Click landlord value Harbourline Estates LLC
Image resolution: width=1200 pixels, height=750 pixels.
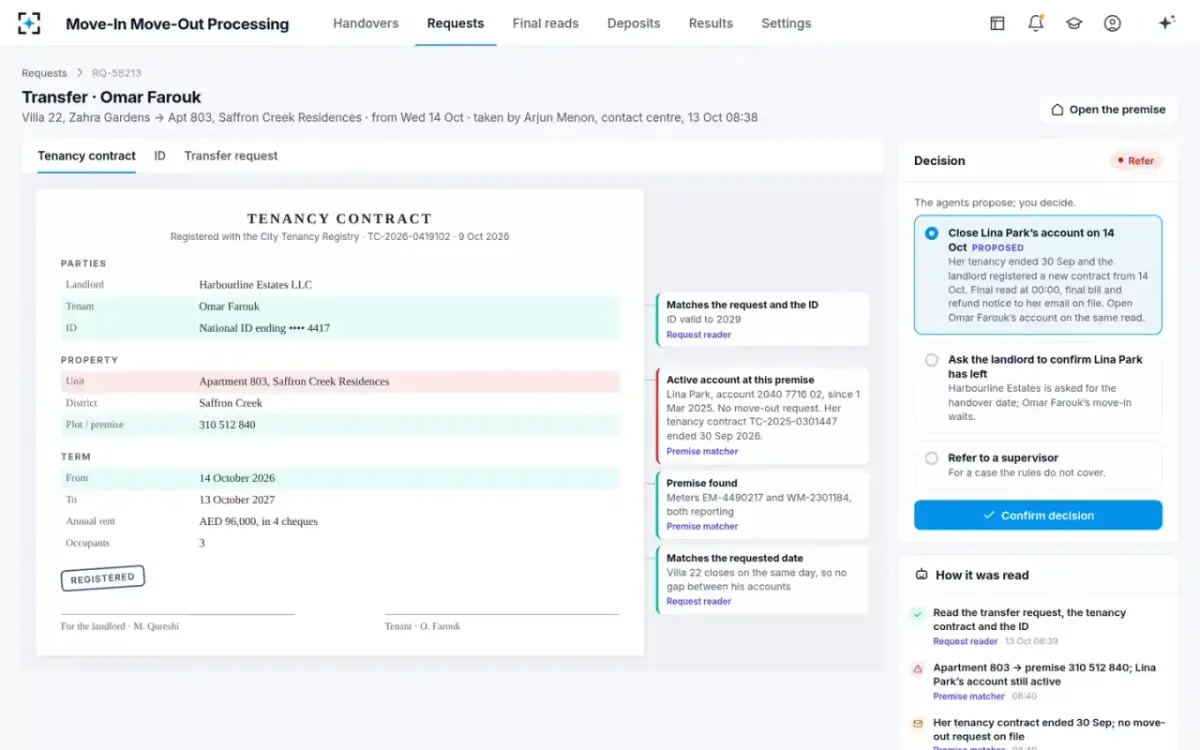point(255,285)
